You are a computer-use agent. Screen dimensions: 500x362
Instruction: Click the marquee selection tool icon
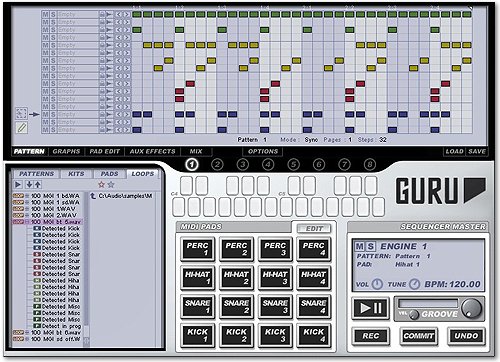coord(21,113)
